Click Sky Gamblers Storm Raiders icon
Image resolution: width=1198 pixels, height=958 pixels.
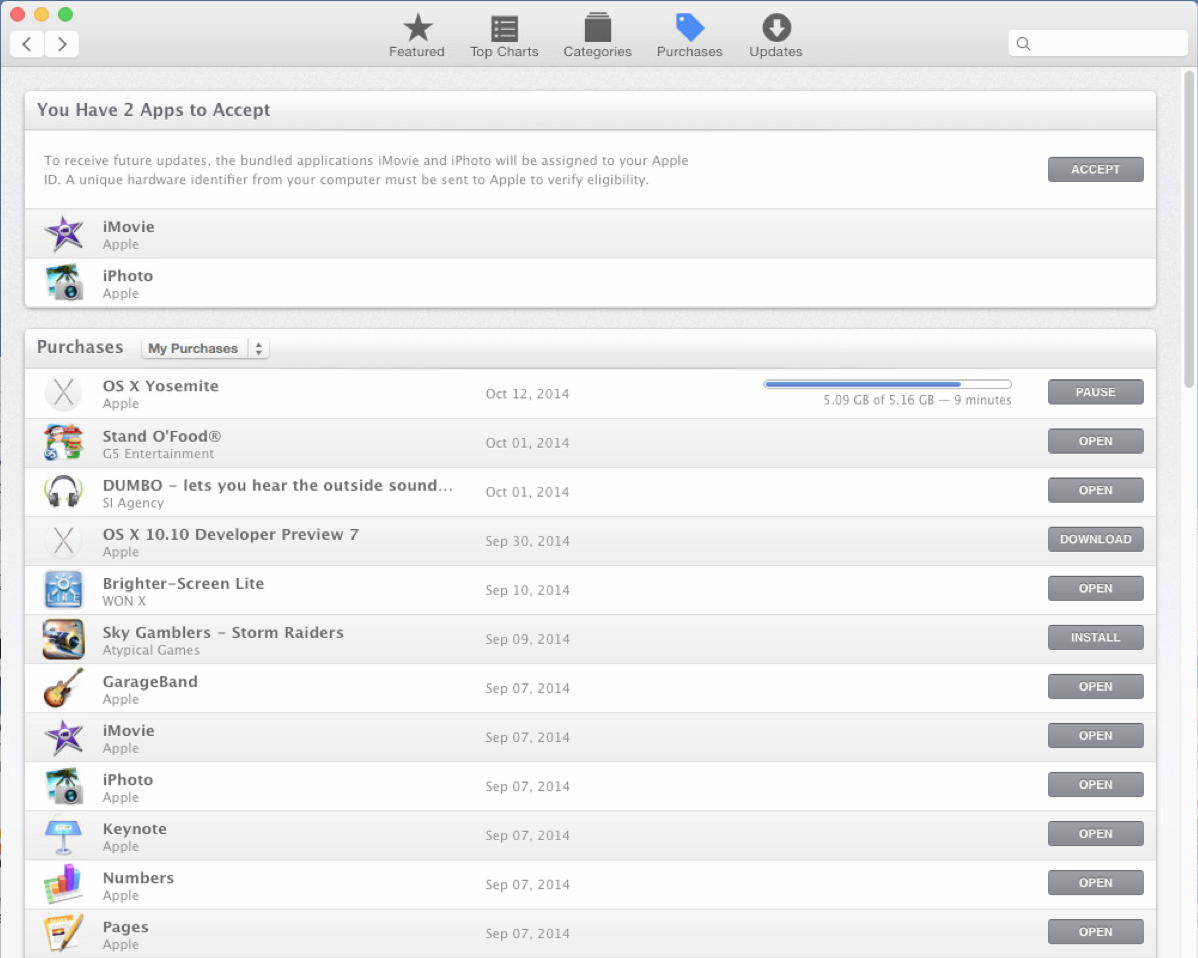pos(64,639)
